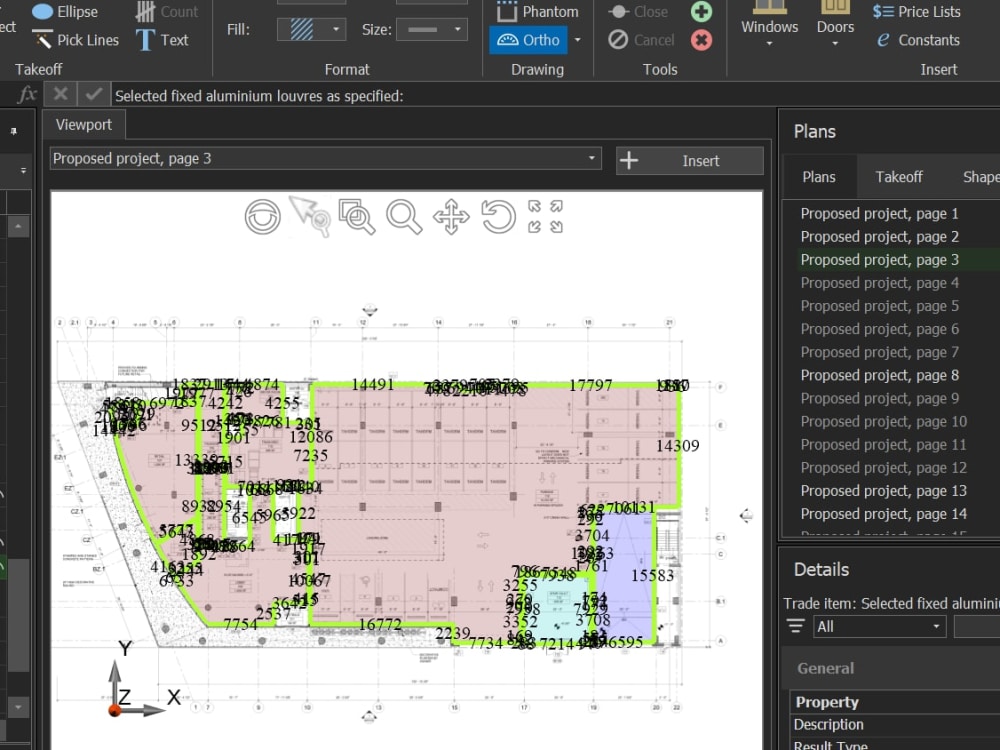Click the select and zoom cursor icon
The width and height of the screenshot is (1000, 750).
311,216
